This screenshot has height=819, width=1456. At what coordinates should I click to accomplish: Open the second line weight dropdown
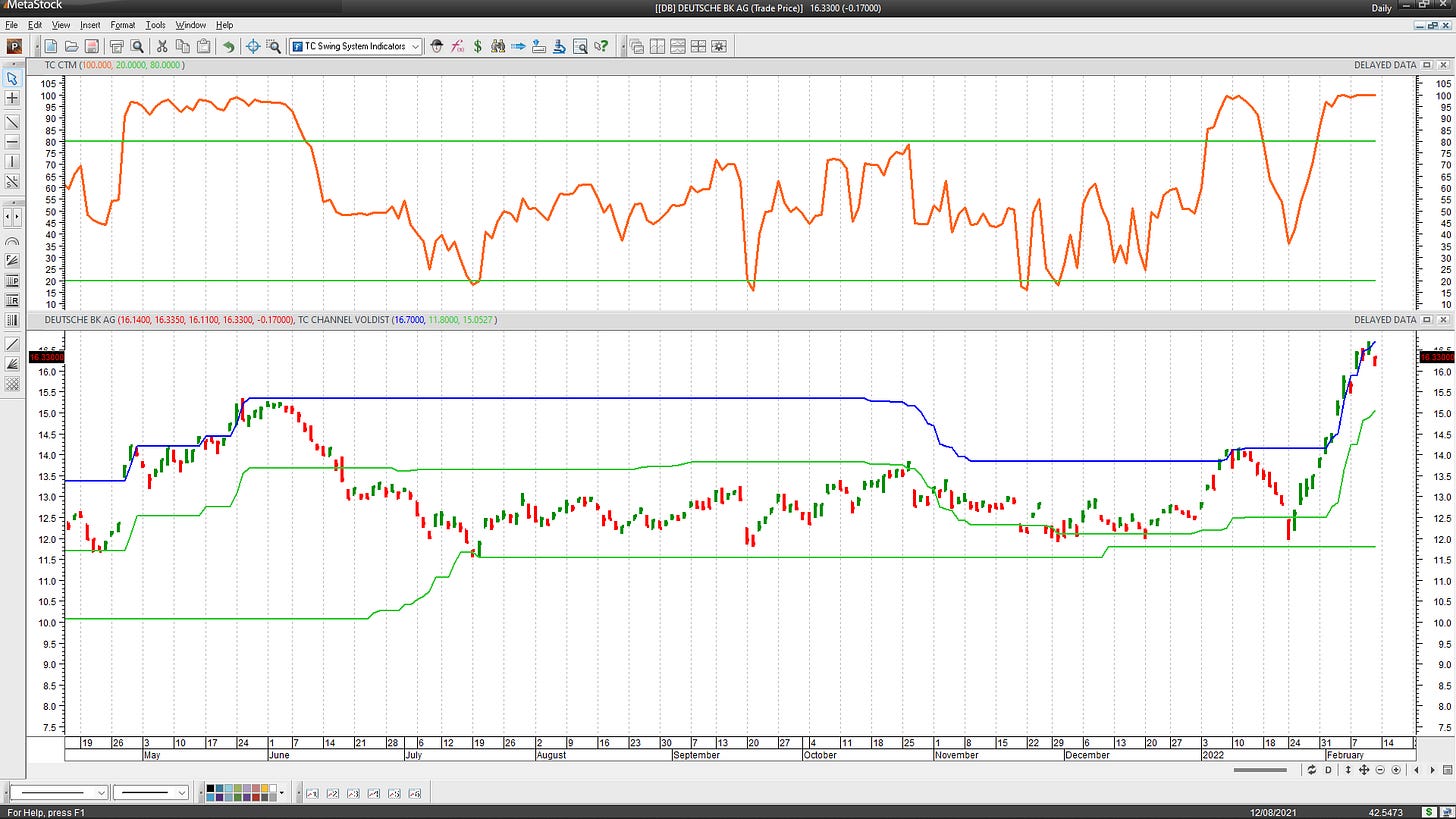tap(151, 793)
